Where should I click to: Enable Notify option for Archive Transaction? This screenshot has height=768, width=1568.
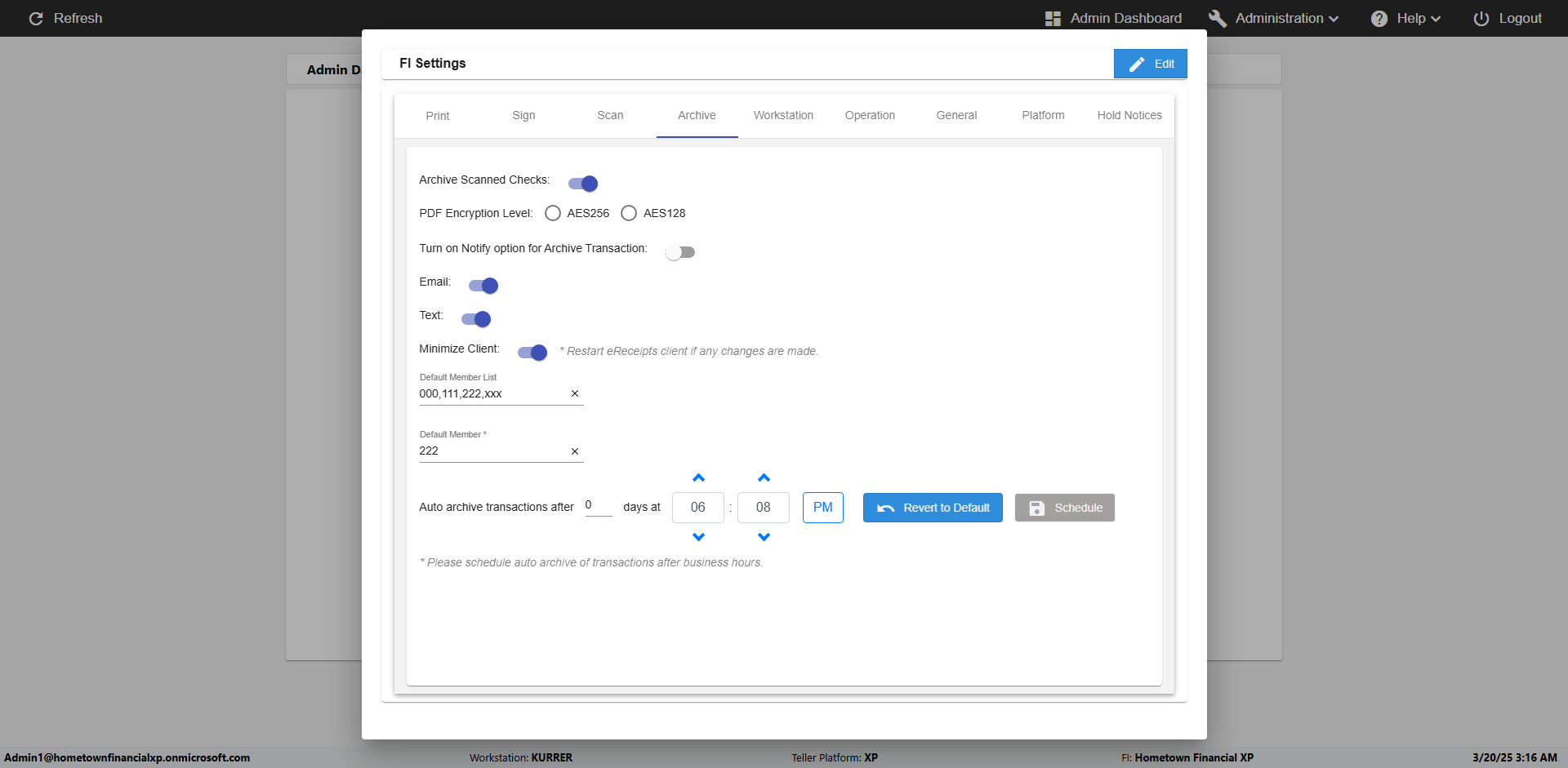coord(679,252)
